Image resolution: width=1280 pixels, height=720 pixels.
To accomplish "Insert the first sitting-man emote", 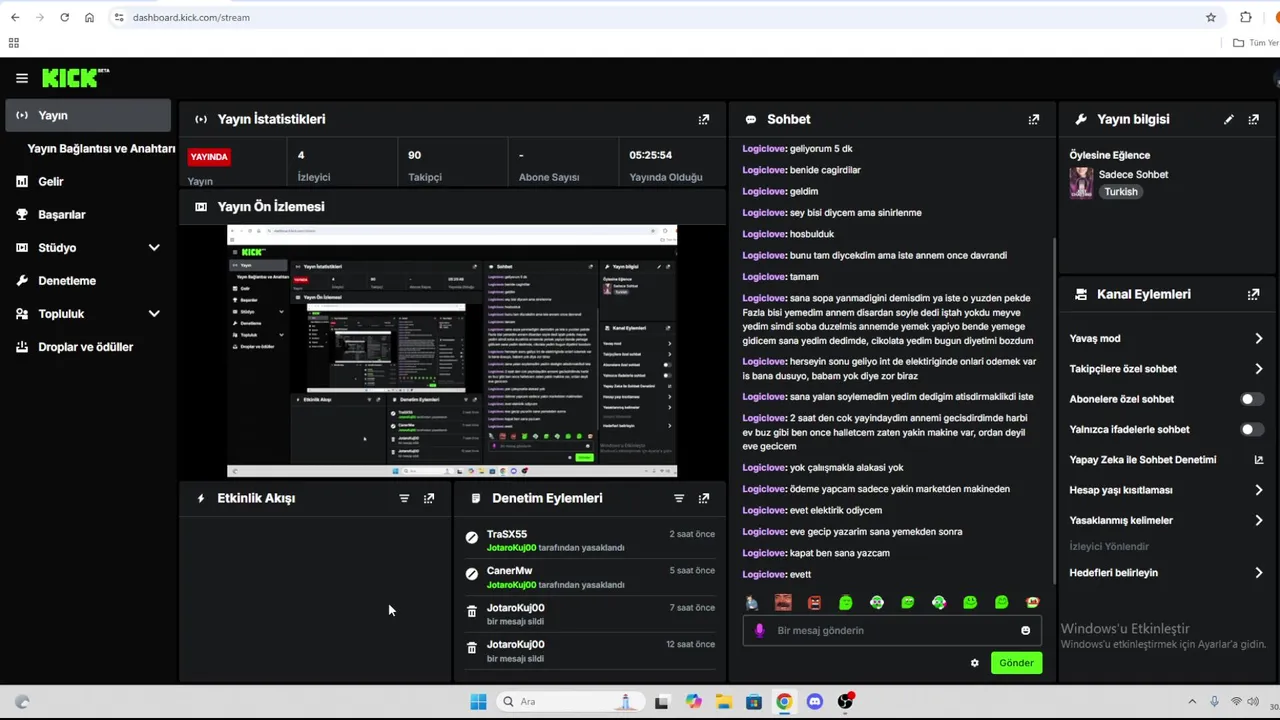I will pos(752,602).
